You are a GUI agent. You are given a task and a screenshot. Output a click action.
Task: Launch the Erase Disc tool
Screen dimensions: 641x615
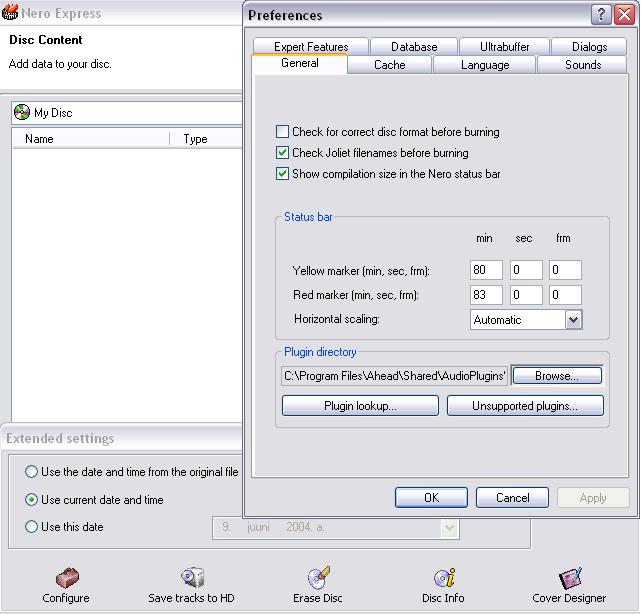click(x=318, y=577)
